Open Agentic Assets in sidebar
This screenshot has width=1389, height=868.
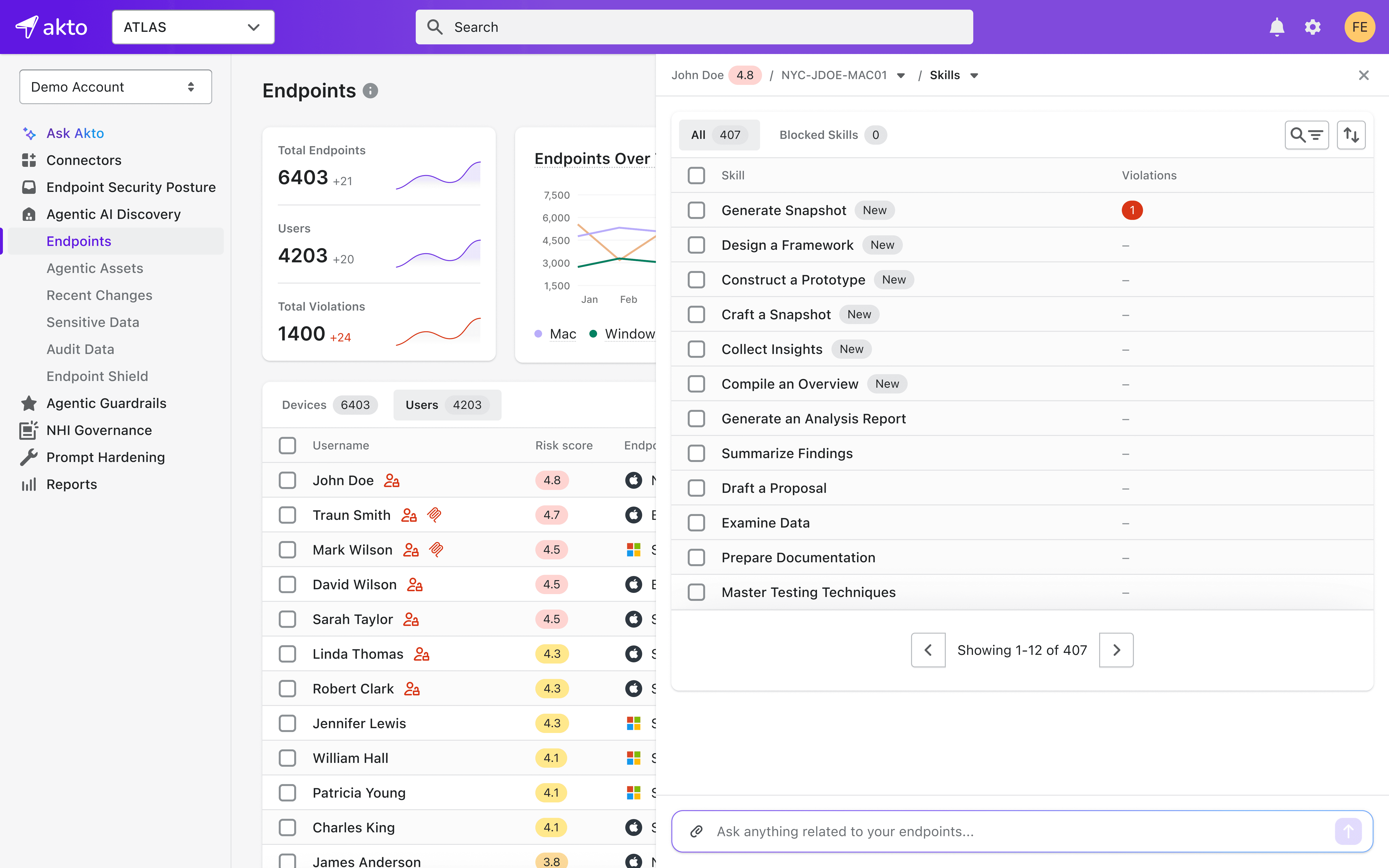(95, 268)
